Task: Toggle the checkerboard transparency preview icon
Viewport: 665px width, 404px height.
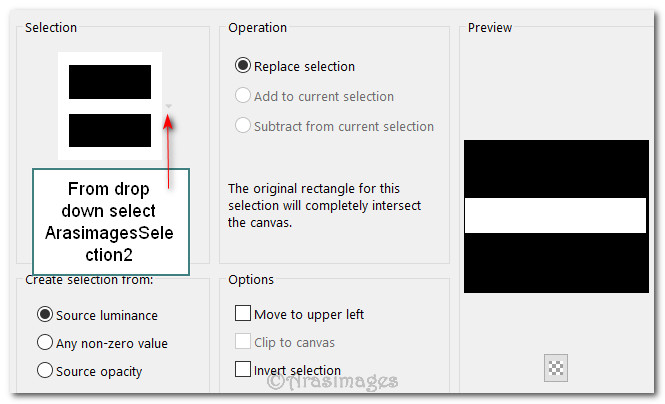Action: pyautogui.click(x=556, y=368)
